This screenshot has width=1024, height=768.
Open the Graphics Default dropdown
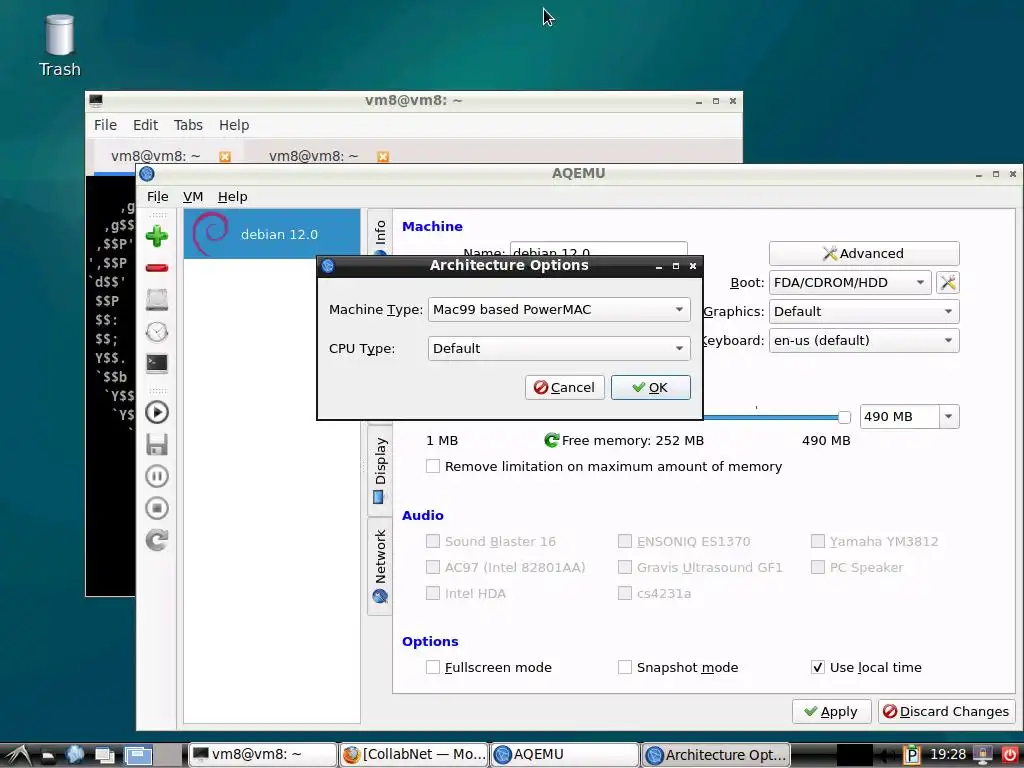(864, 312)
